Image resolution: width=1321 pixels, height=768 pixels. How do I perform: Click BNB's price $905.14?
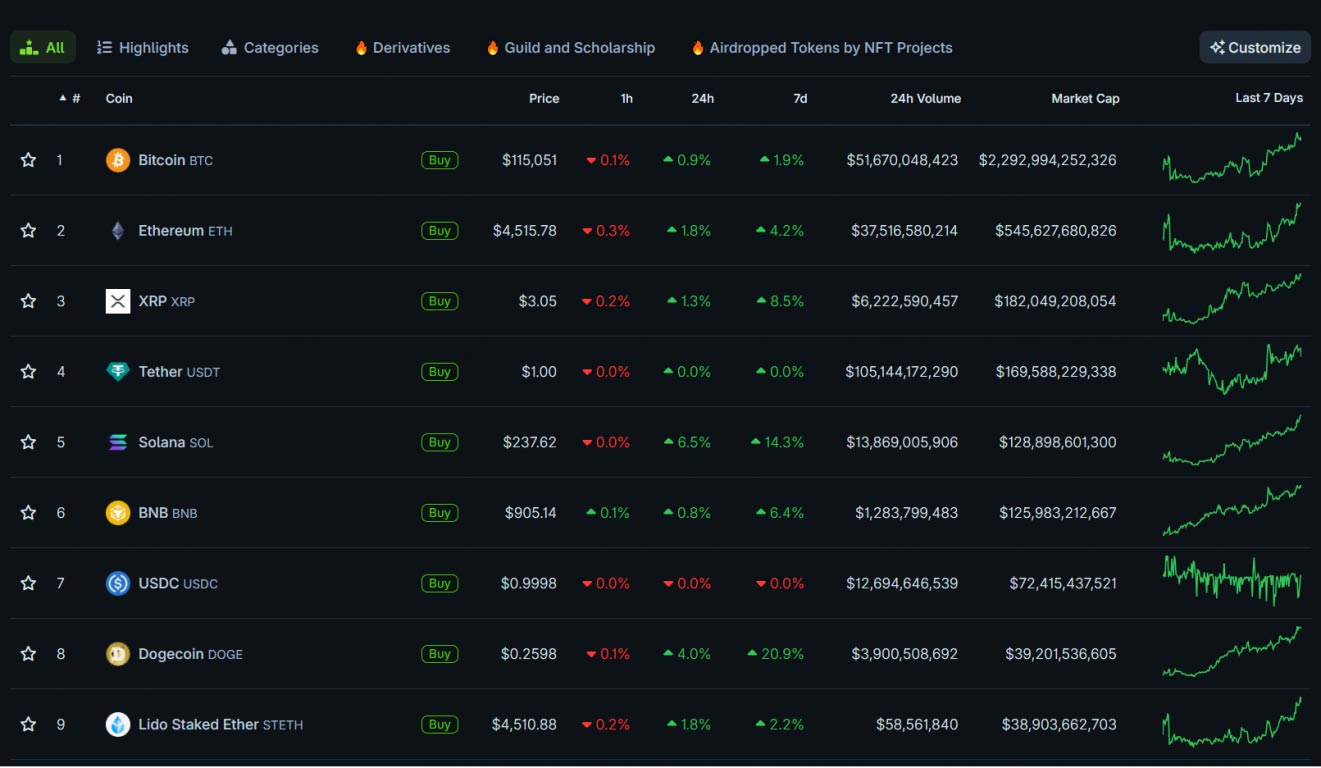click(x=531, y=513)
